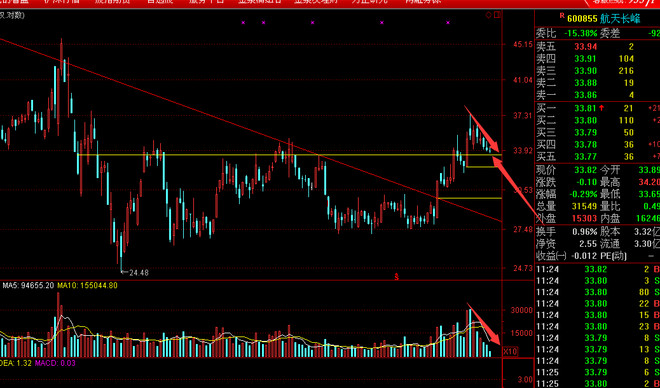Image resolution: width=660 pixels, height=388 pixels.
Task: Click the square window icon beside the diamond
Action: [x=498, y=15]
